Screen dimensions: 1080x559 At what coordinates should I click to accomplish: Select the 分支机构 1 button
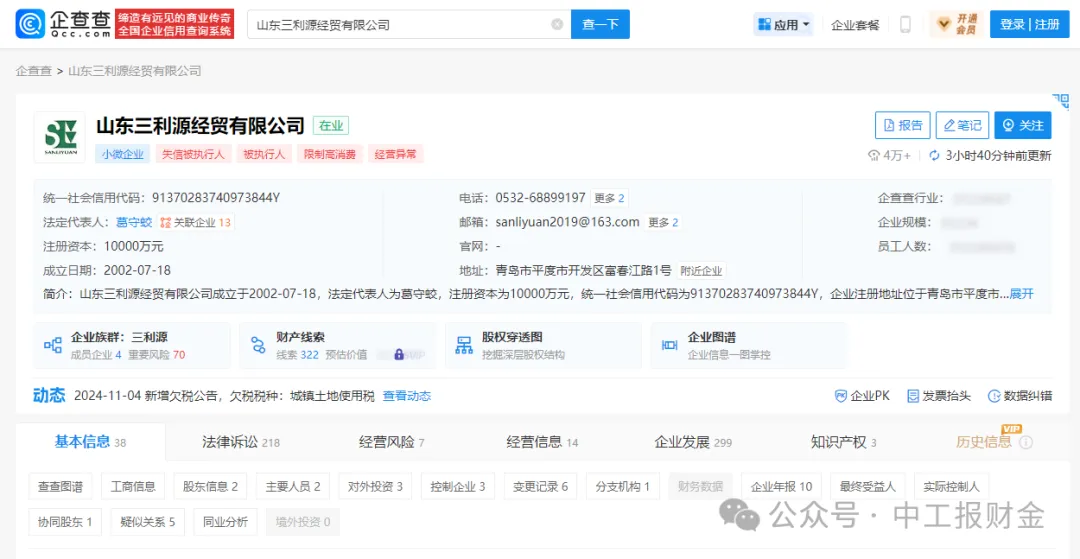point(623,487)
